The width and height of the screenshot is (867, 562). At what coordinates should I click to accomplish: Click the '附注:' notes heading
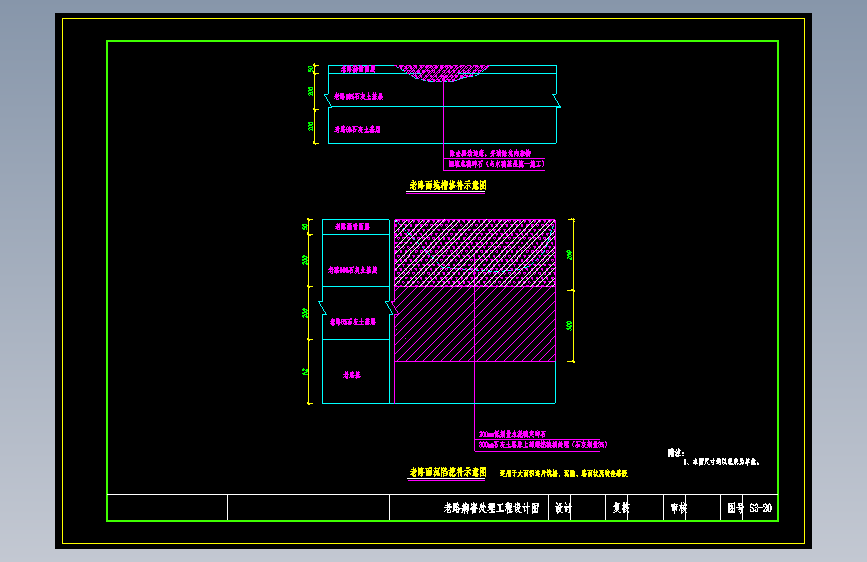click(676, 453)
